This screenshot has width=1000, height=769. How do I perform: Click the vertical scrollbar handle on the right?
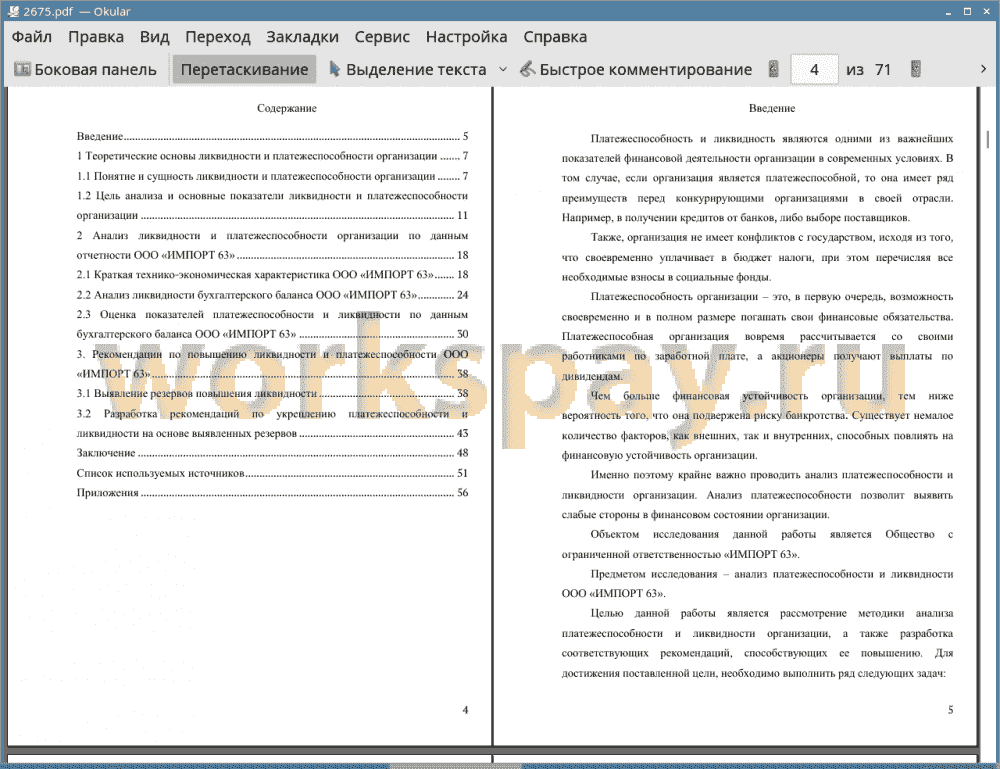click(987, 139)
